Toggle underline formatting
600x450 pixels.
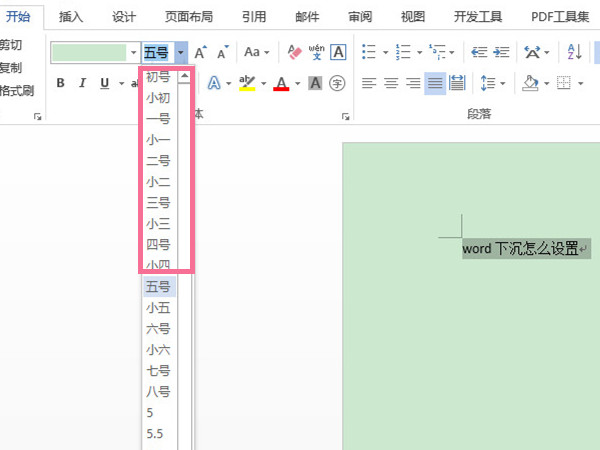(105, 83)
